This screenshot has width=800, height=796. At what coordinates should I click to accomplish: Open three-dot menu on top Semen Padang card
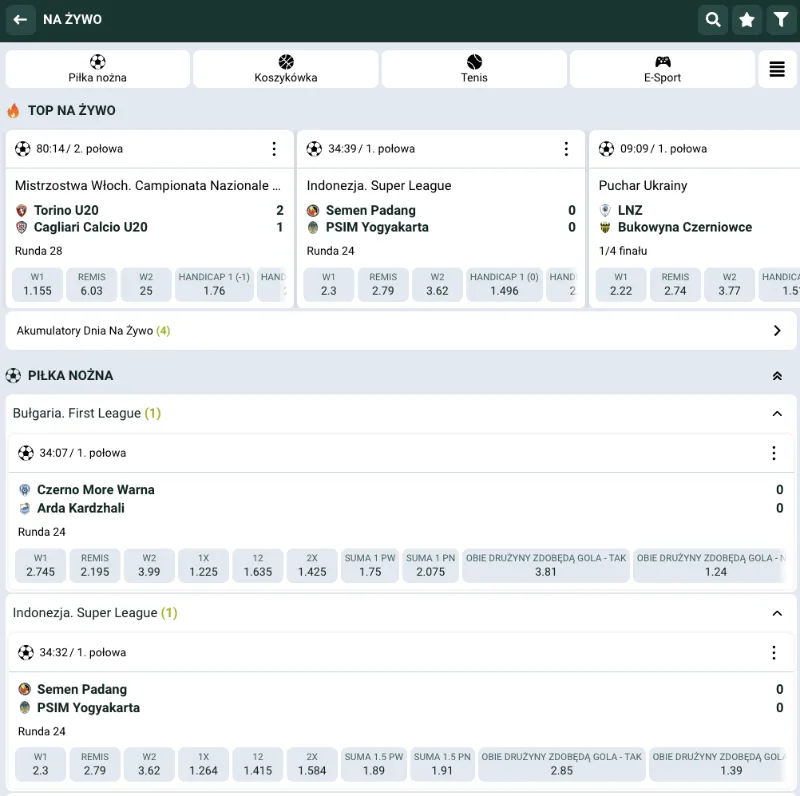[x=566, y=149]
